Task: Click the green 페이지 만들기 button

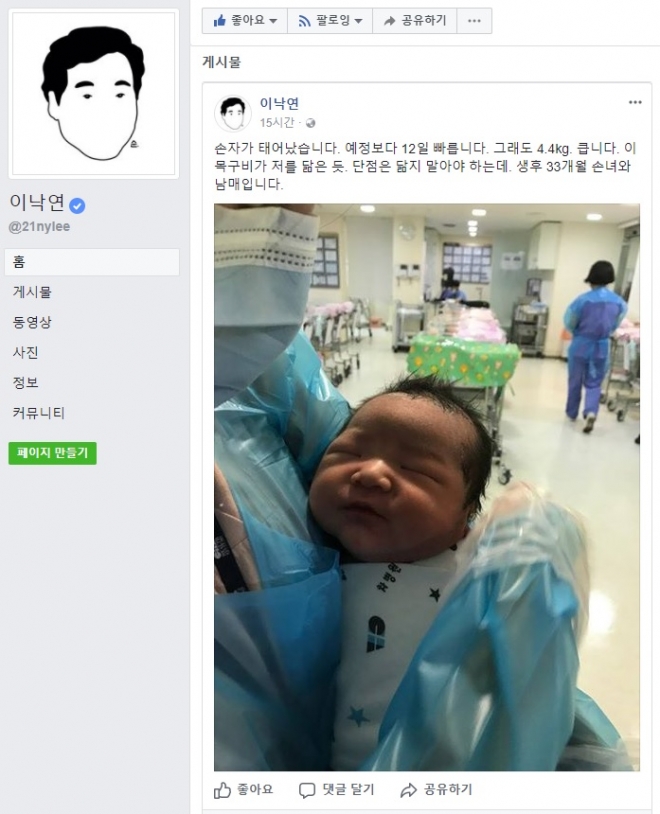Action: tap(52, 453)
